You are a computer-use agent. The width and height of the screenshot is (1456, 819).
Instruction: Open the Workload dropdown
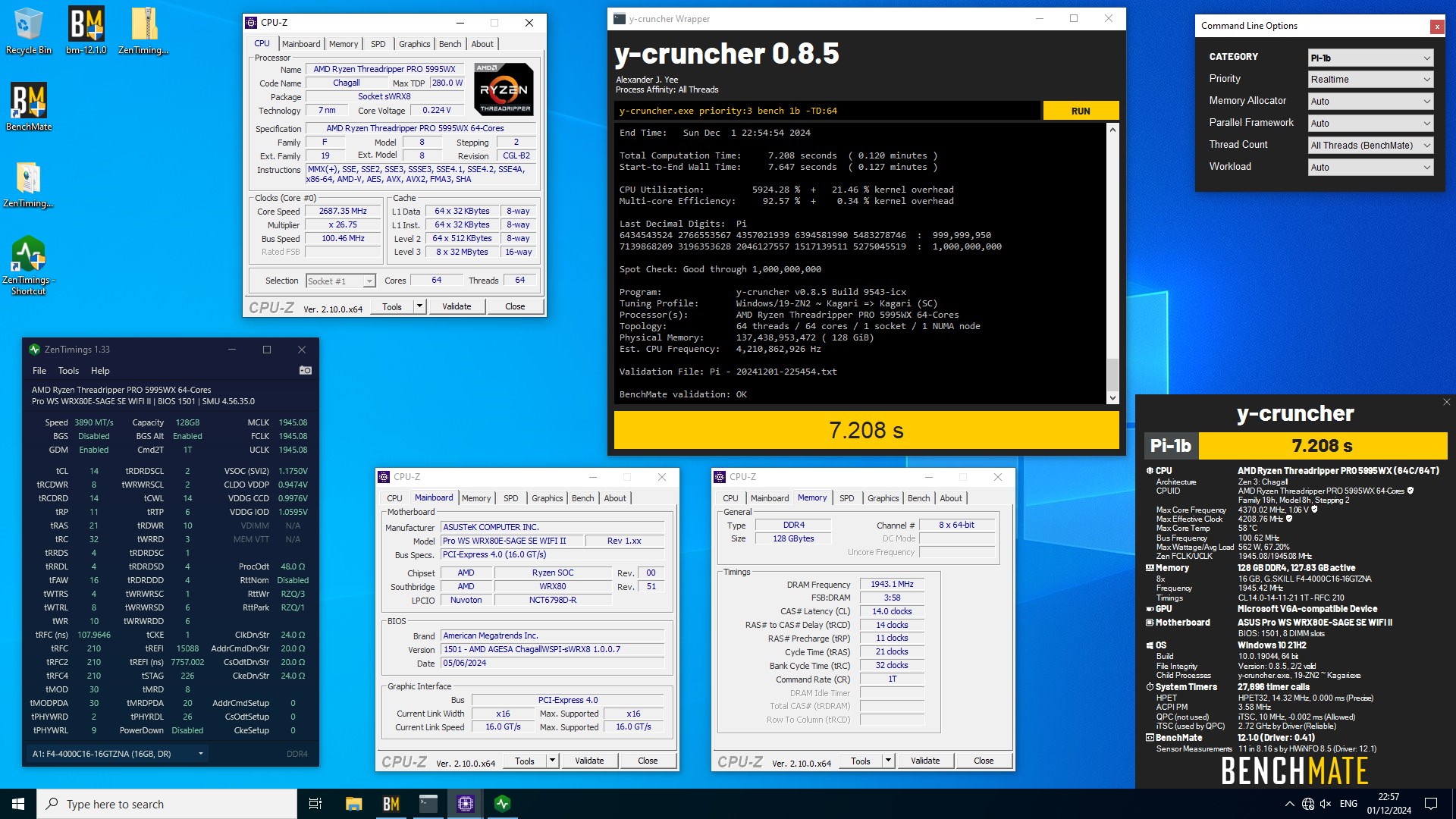point(1370,168)
